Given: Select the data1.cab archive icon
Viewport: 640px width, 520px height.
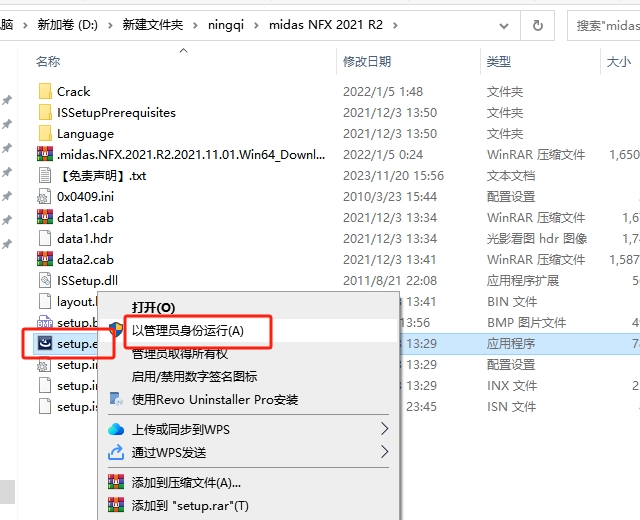Looking at the screenshot, I should click(x=45, y=217).
